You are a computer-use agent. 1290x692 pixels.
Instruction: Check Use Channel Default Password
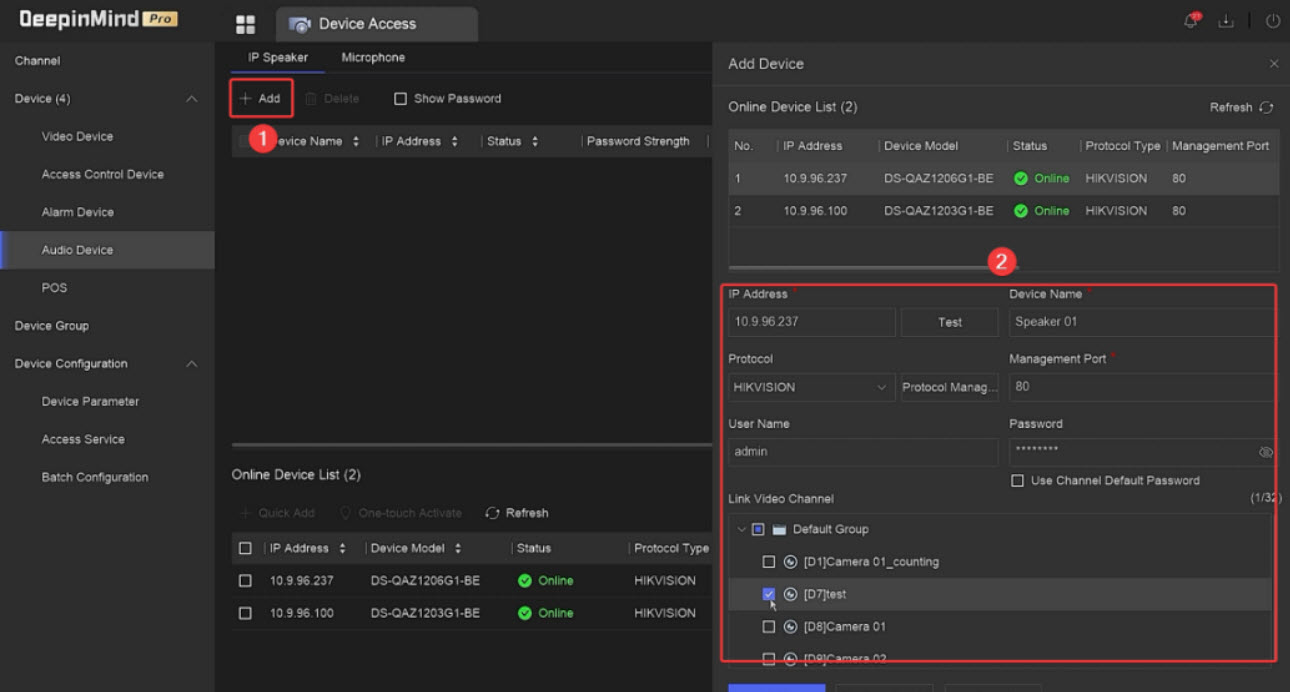pyautogui.click(x=1017, y=481)
